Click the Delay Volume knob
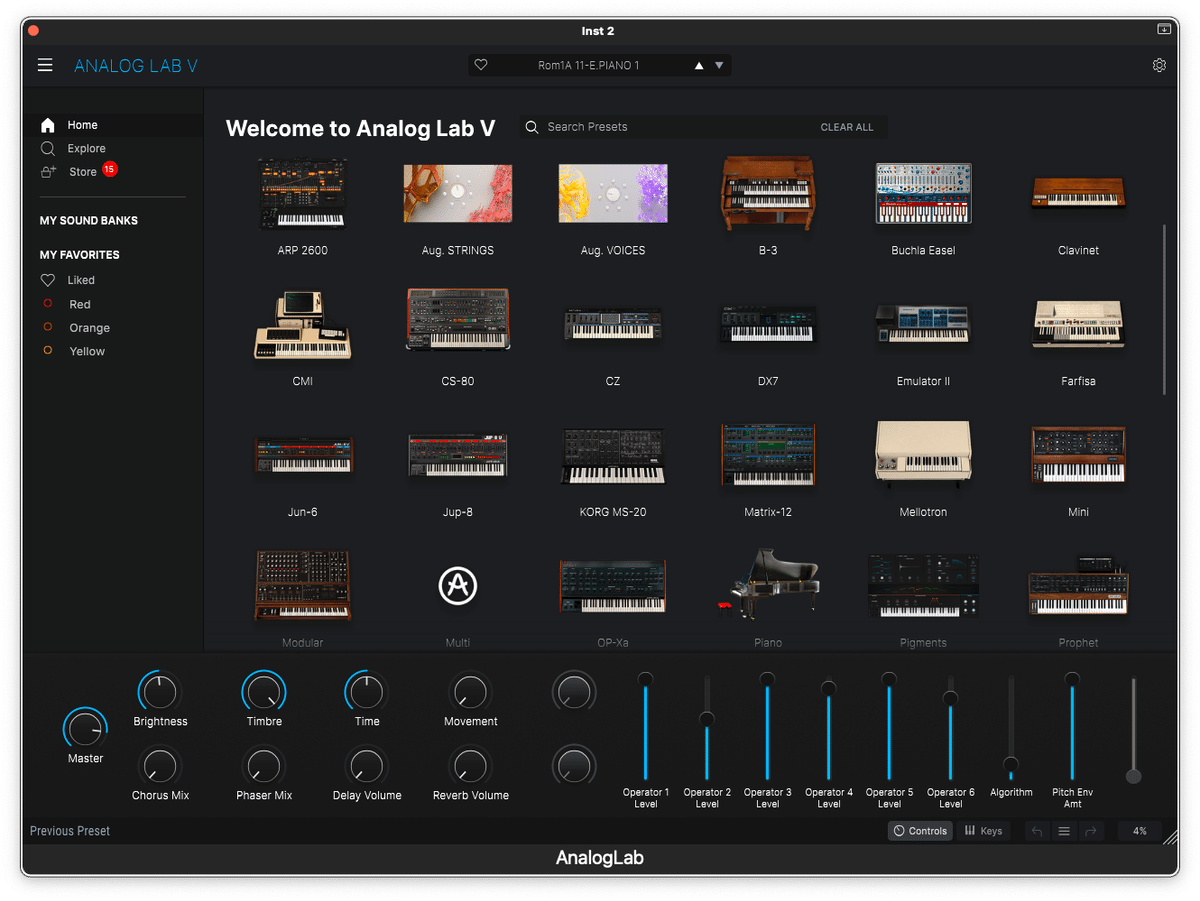This screenshot has height=901, width=1200. tap(367, 767)
